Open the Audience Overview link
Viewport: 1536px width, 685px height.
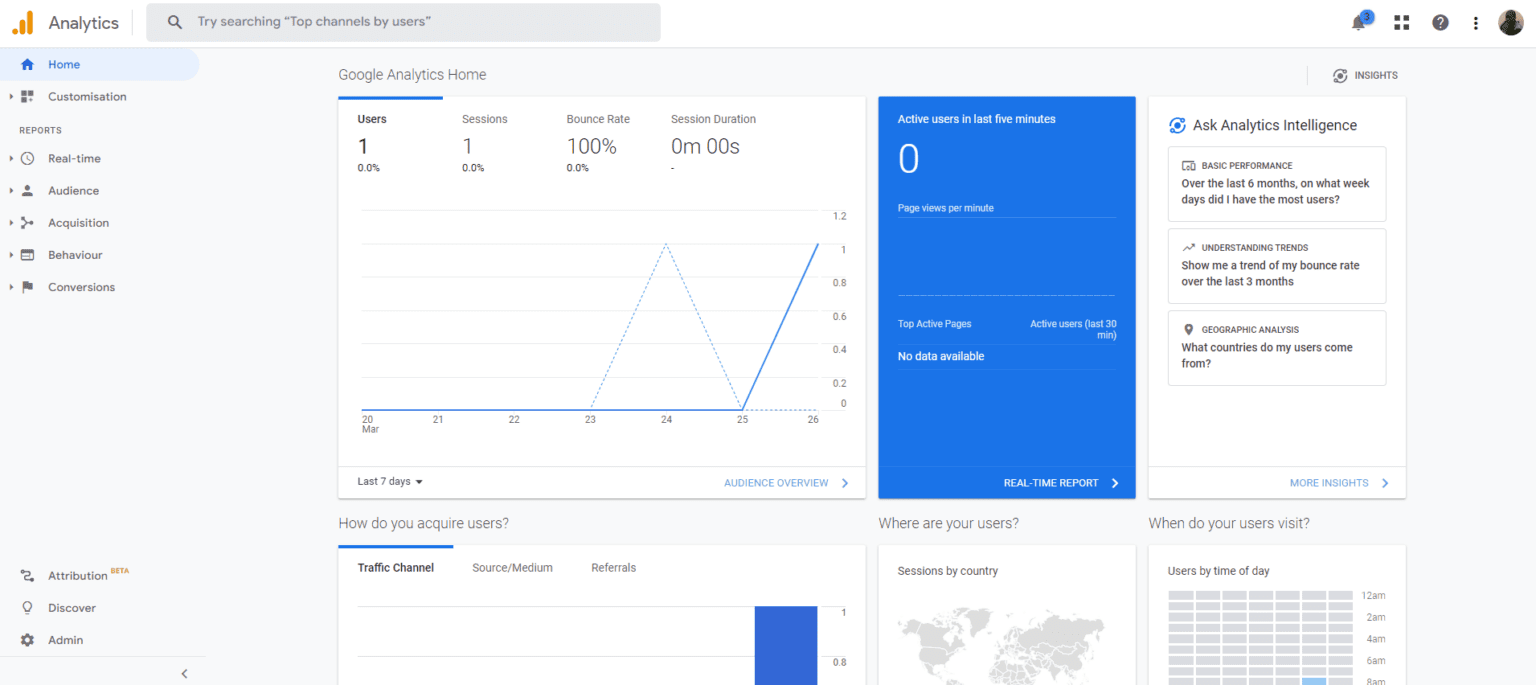coord(777,482)
